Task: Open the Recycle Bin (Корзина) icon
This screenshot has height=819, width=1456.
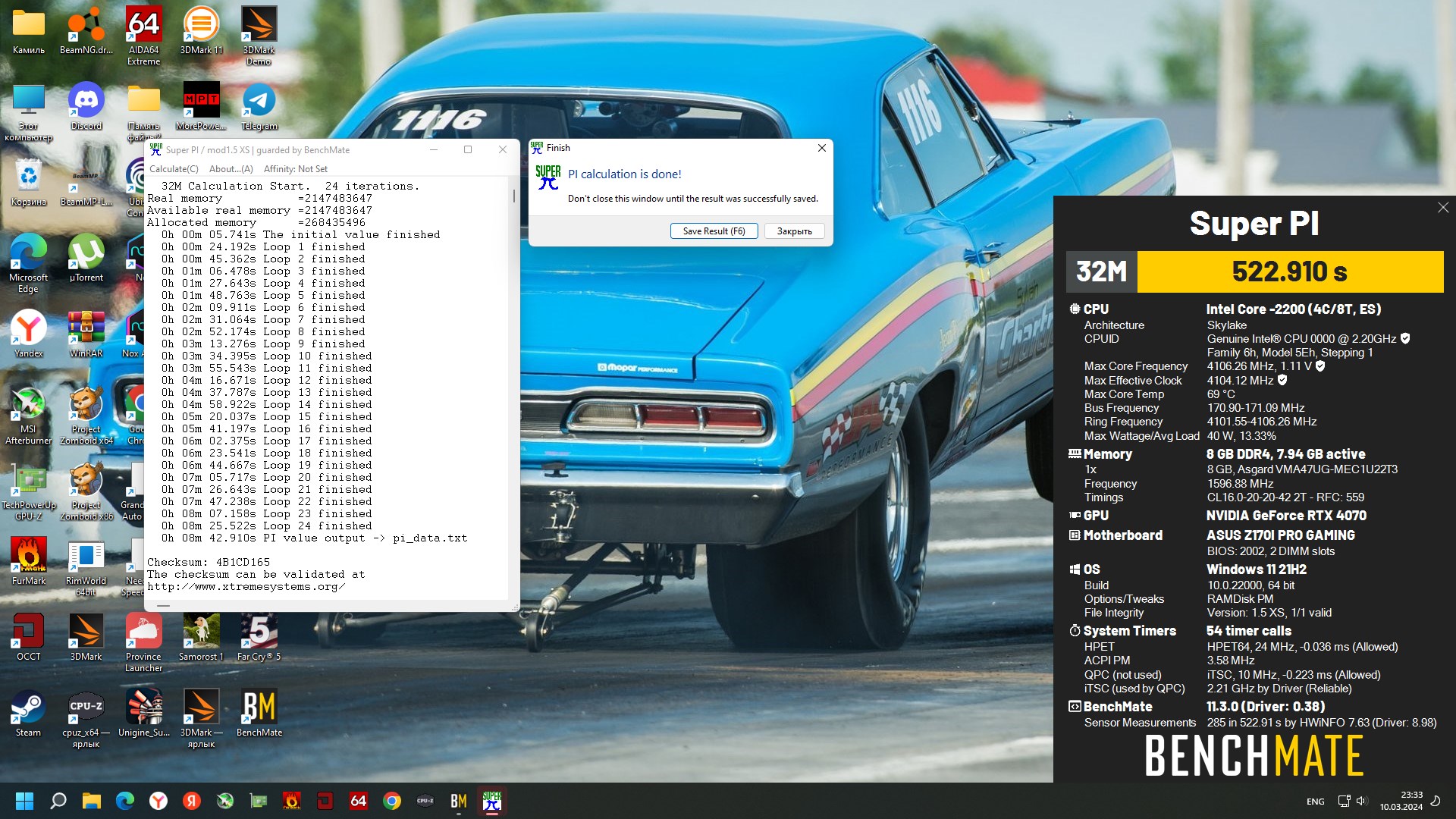Action: pos(29,182)
